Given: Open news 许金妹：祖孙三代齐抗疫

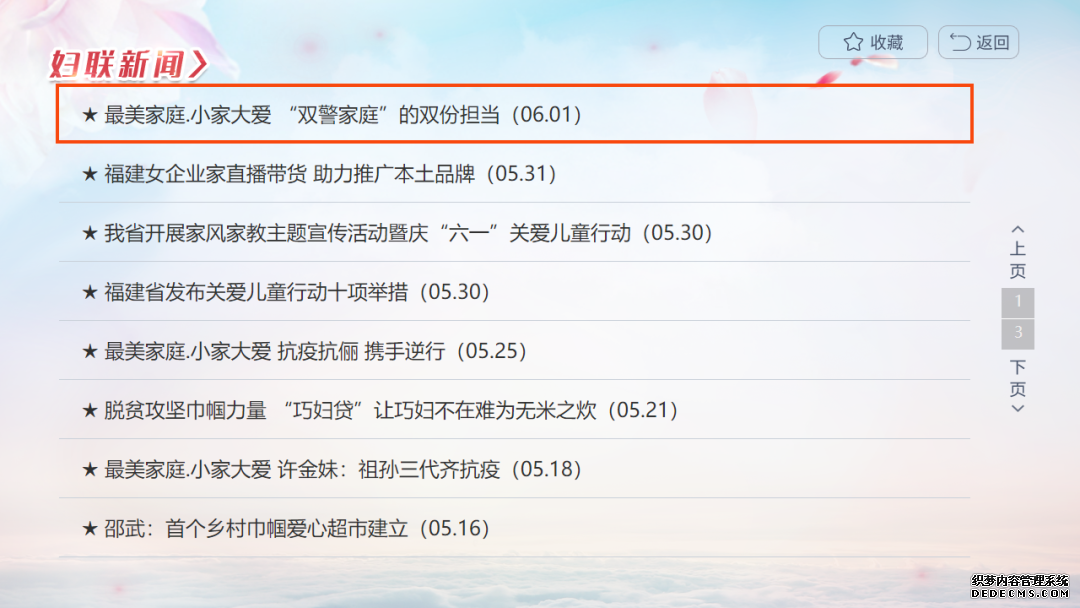Looking at the screenshot, I should pos(515,470).
